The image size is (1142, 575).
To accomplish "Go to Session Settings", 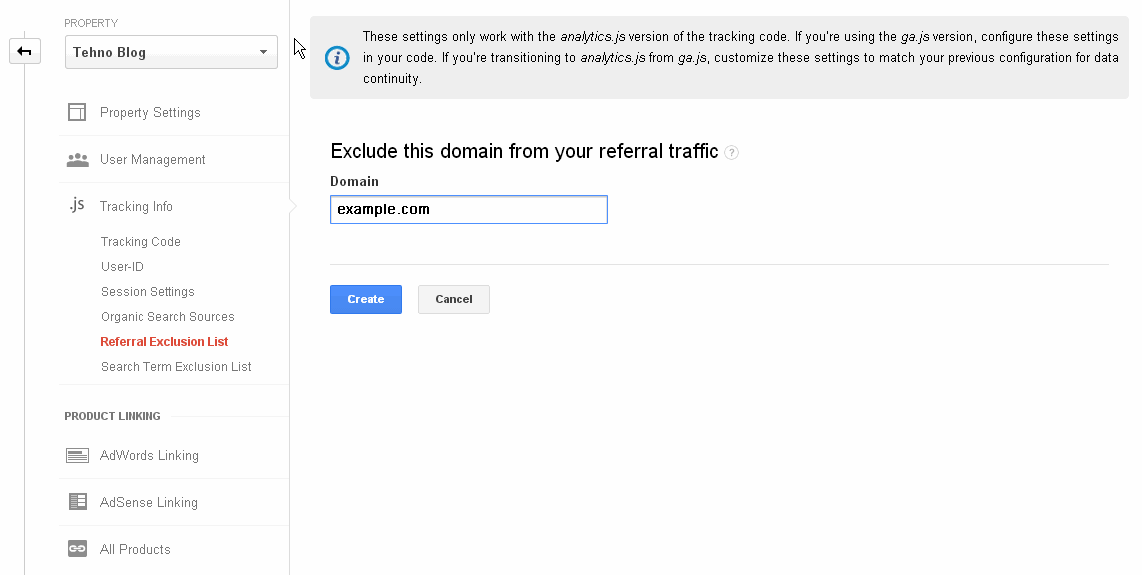I will (148, 292).
